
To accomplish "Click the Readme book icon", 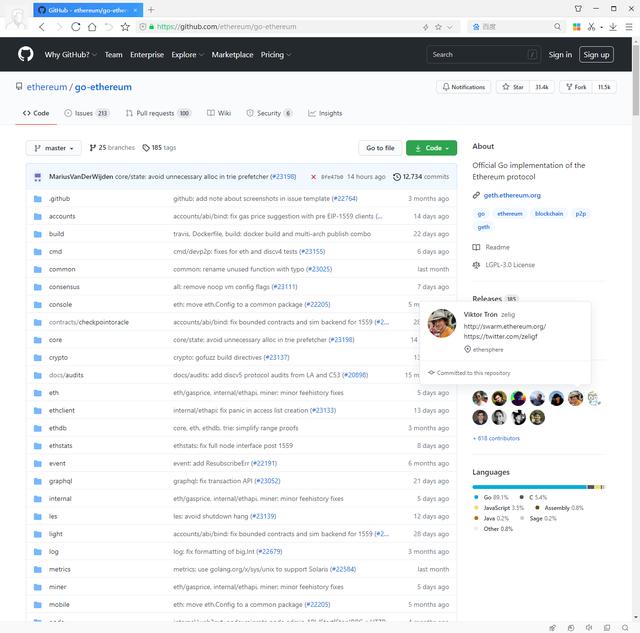I will (x=476, y=247).
